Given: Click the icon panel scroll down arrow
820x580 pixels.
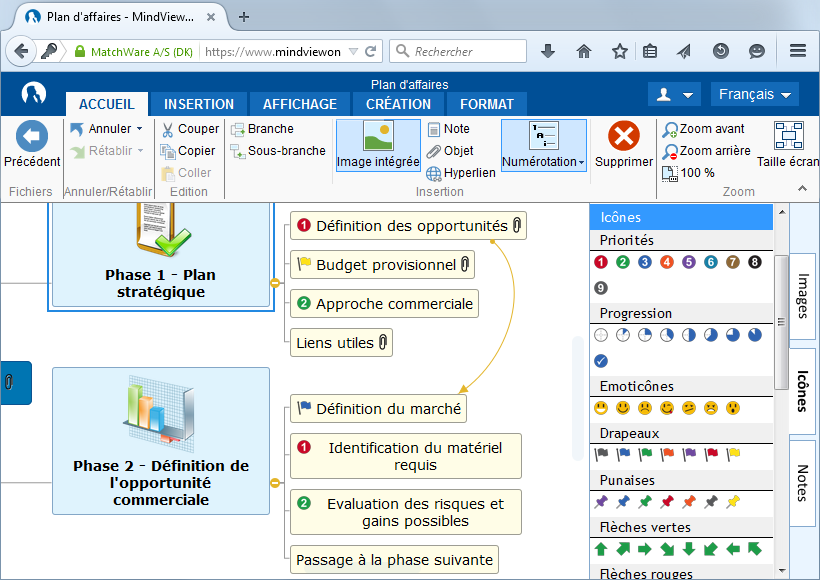Looking at the screenshot, I should coord(782,570).
